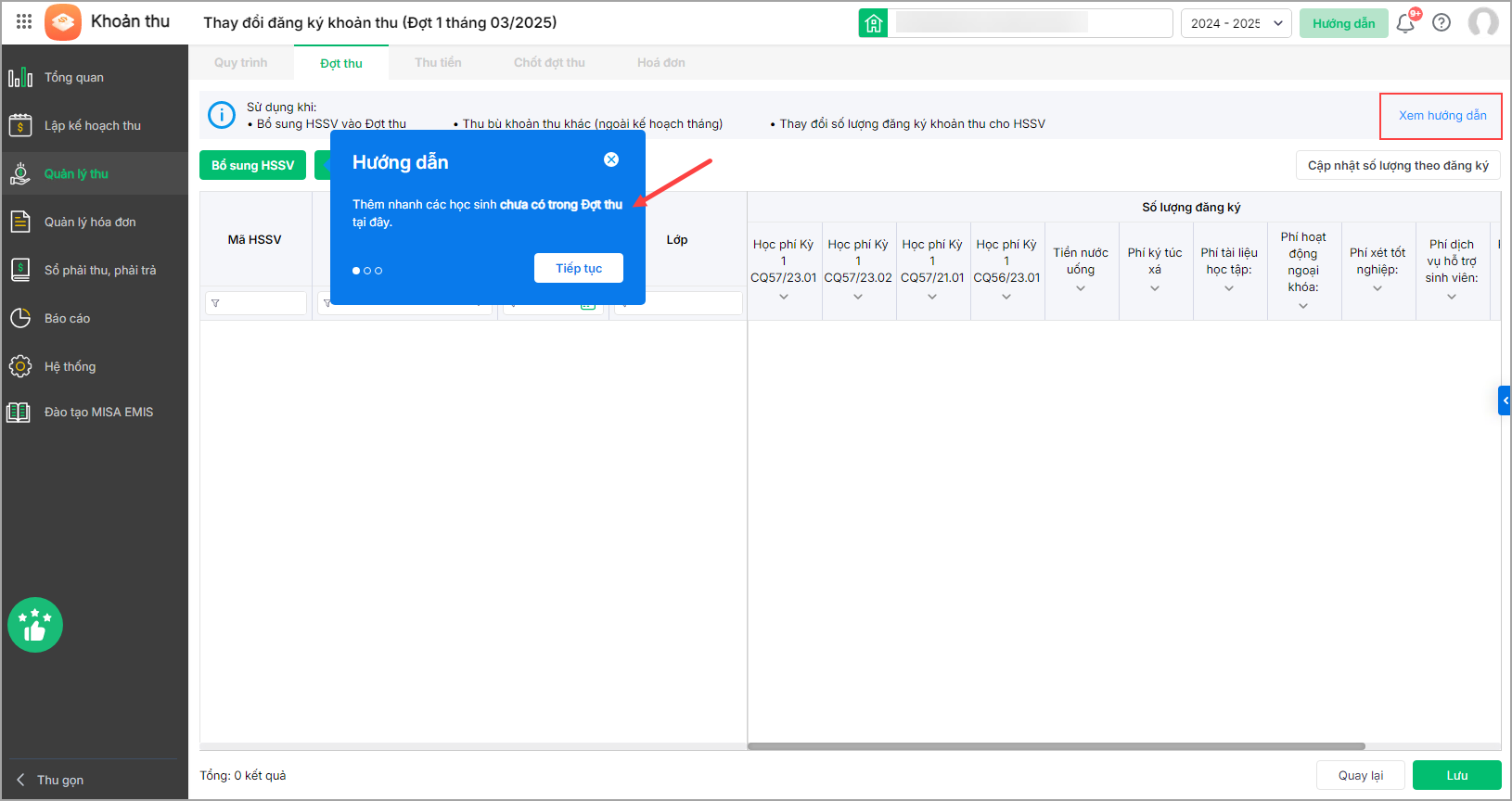The height and width of the screenshot is (801, 1512).
Task: Open the user avatar menu
Action: (1483, 22)
